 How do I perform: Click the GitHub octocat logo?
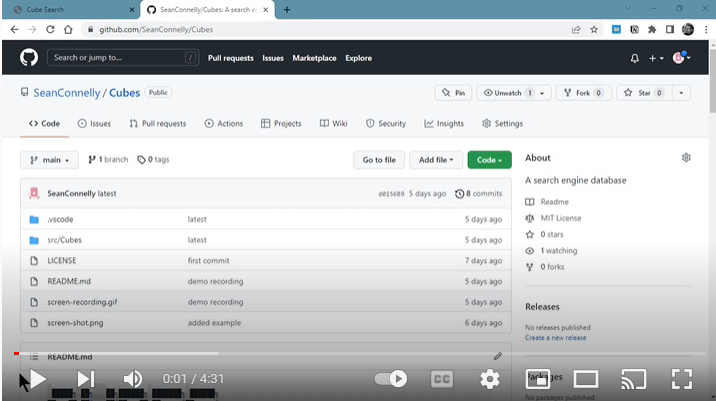click(29, 58)
